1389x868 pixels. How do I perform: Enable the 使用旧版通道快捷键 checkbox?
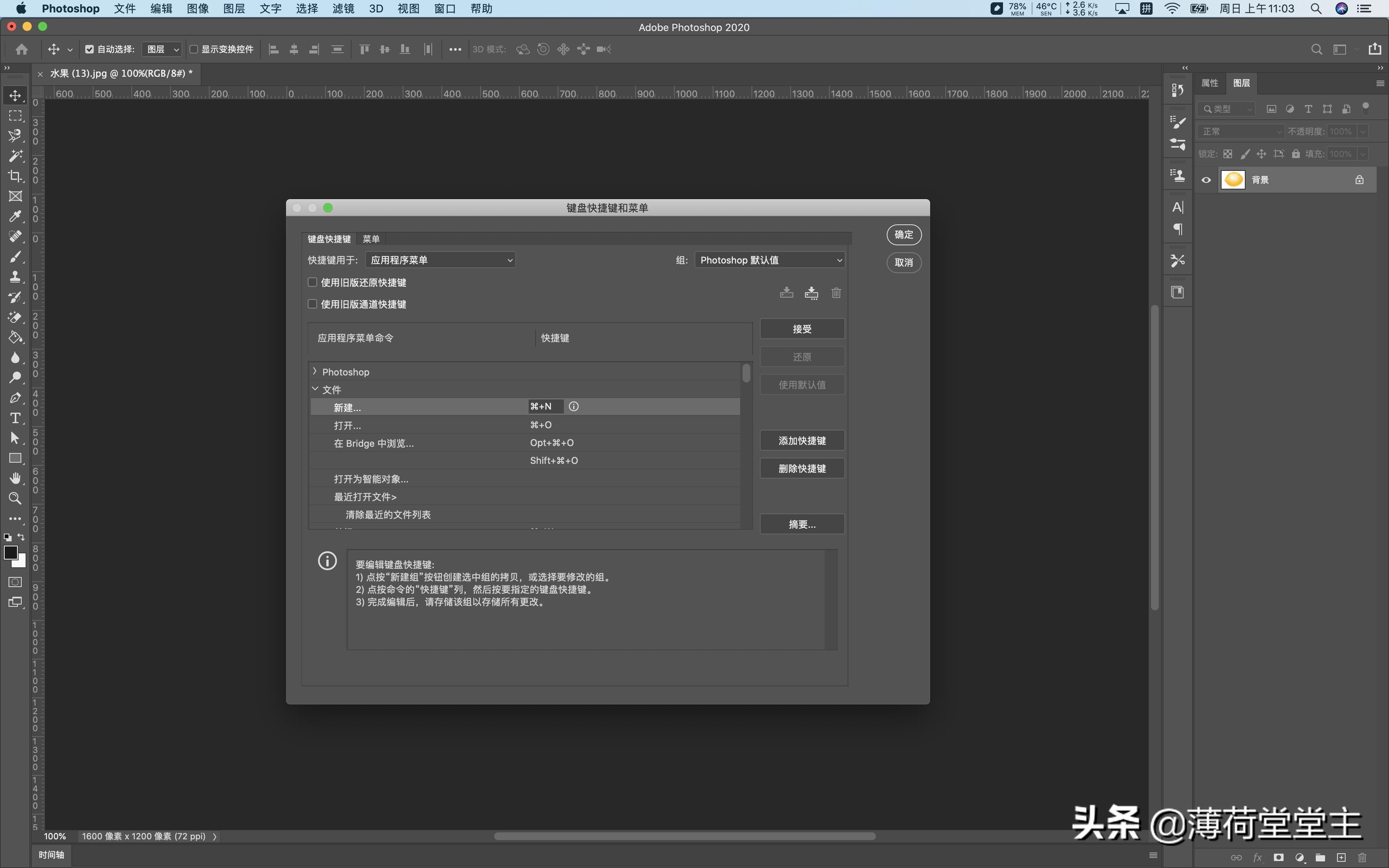(312, 304)
